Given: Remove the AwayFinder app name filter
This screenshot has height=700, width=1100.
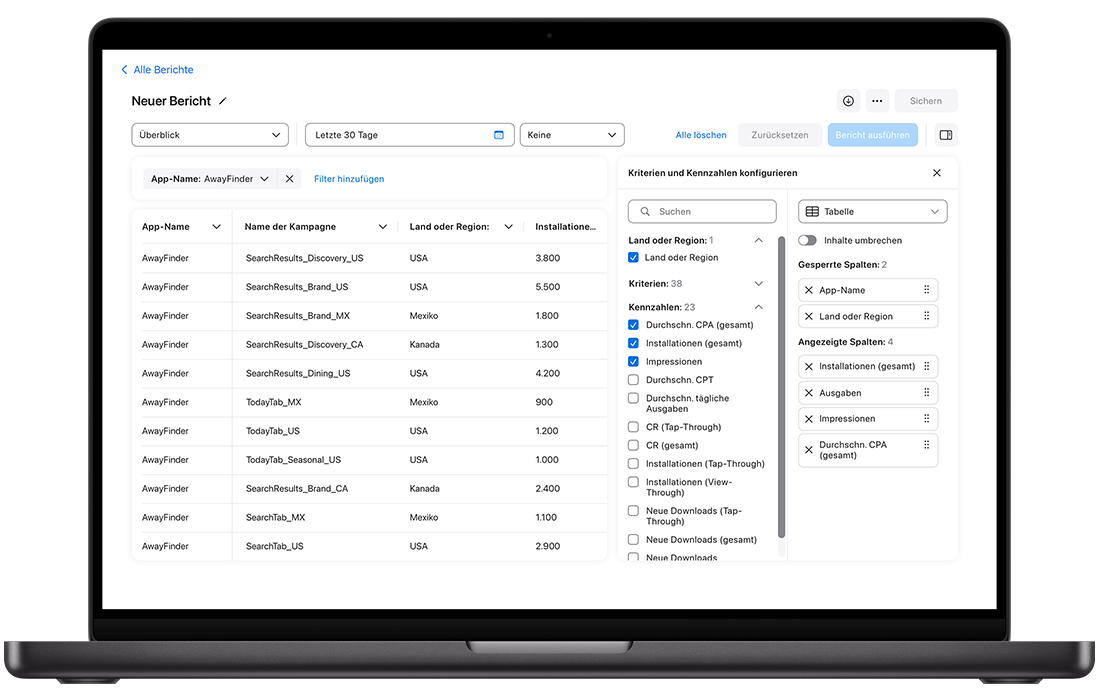Looking at the screenshot, I should point(289,179).
